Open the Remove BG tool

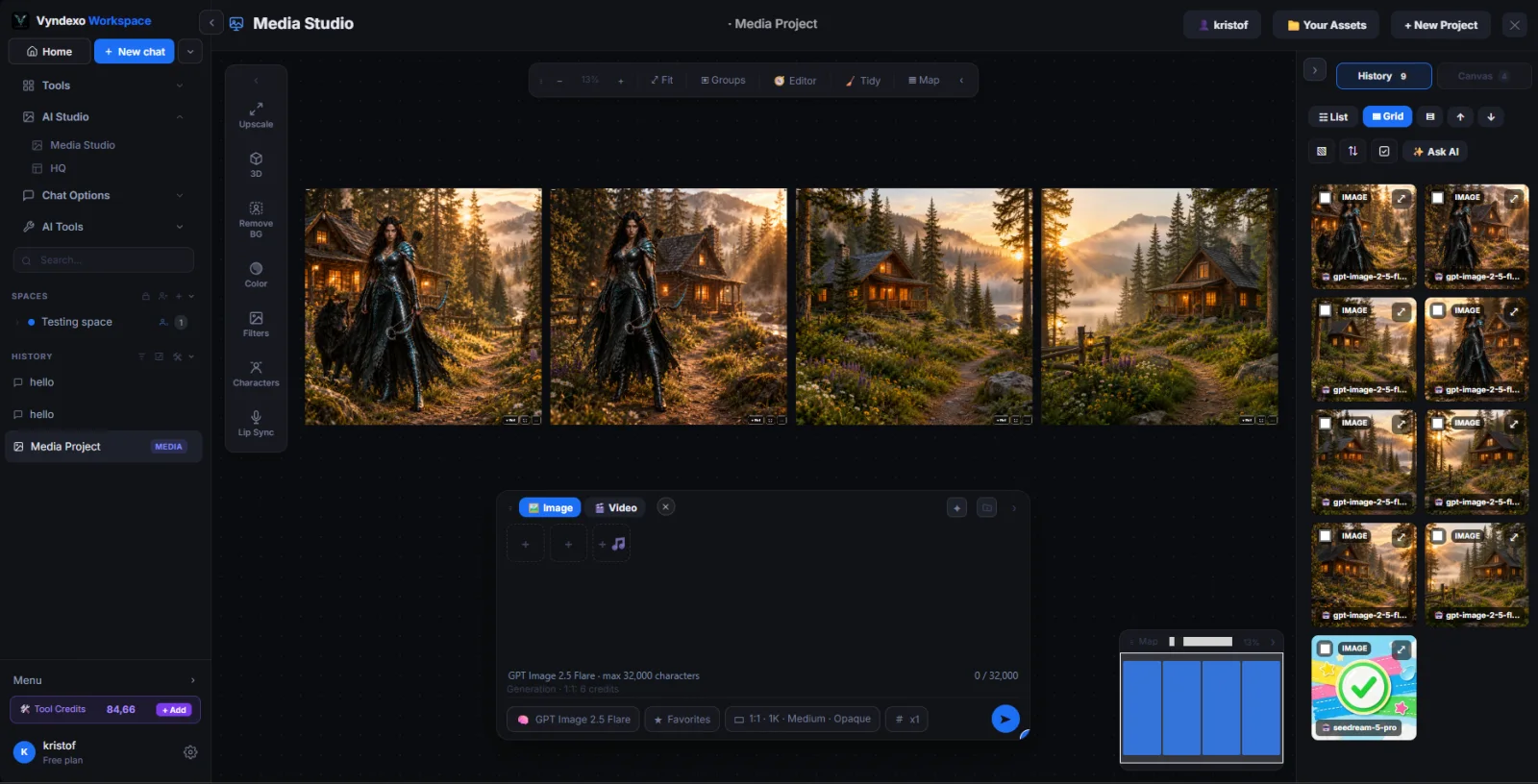click(256, 219)
